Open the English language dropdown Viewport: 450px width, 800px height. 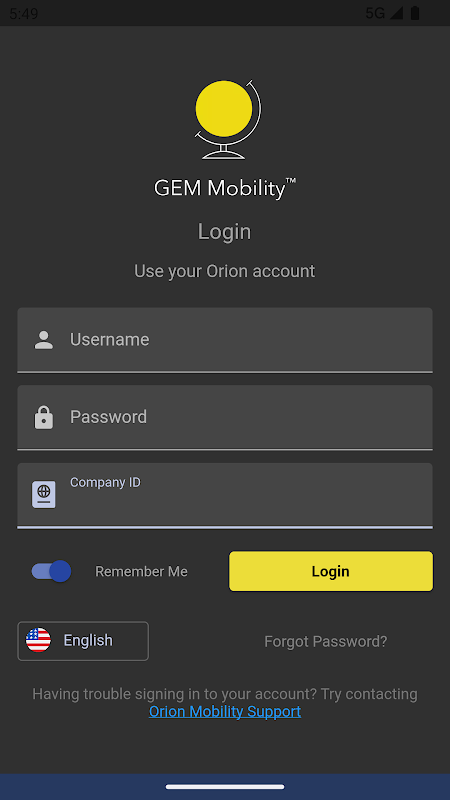pos(83,641)
